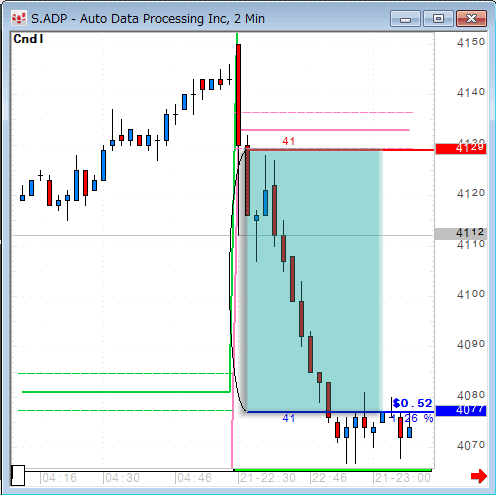The height and width of the screenshot is (495, 496).
Task: Click the pink dashed horizontal line
Action: coord(327,113)
